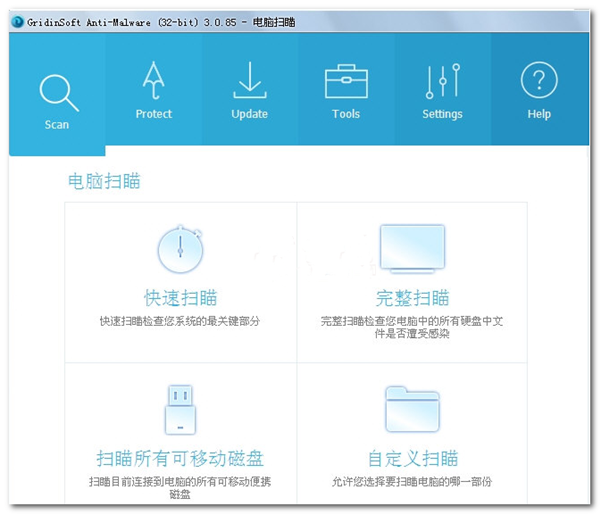Click the folder icon for custom scan
Image resolution: width=600 pixels, height=514 pixels.
point(412,409)
